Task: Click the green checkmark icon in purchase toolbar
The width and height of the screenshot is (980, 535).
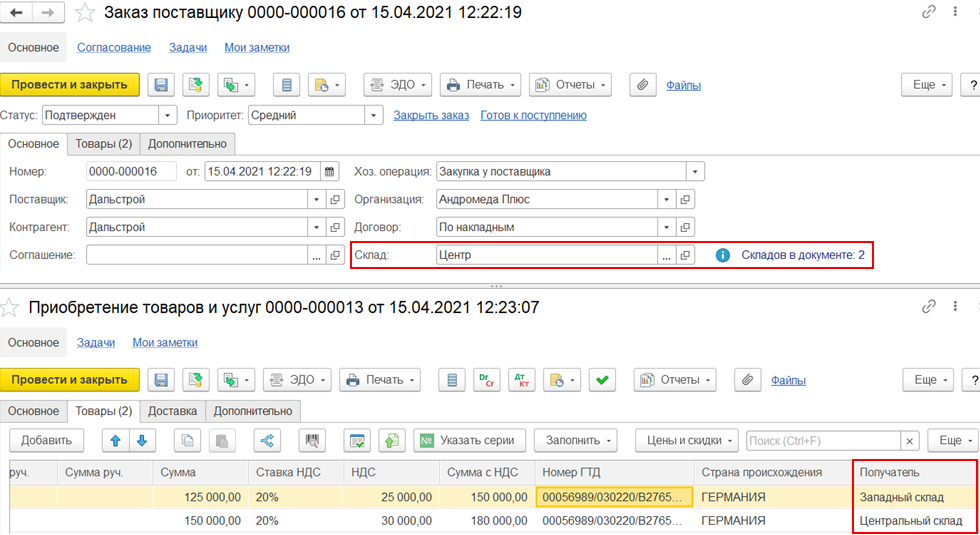Action: tap(602, 380)
